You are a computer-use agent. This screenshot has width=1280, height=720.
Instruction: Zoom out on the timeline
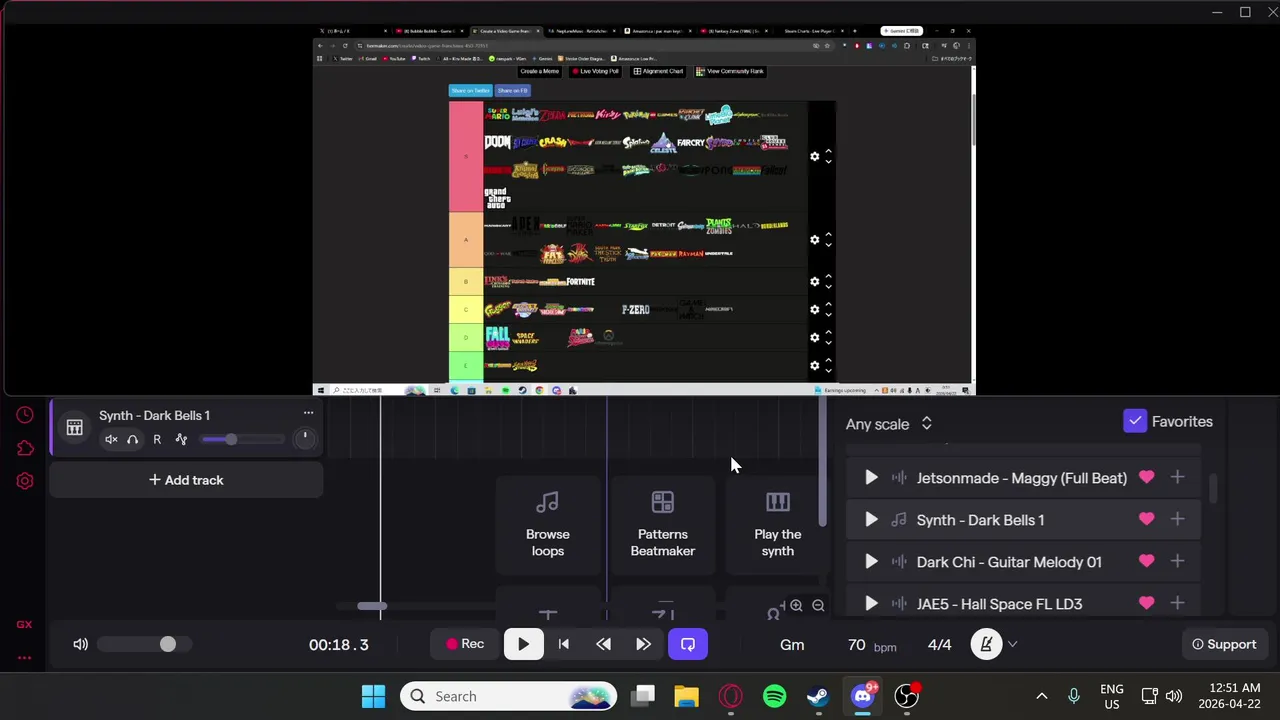pos(818,605)
